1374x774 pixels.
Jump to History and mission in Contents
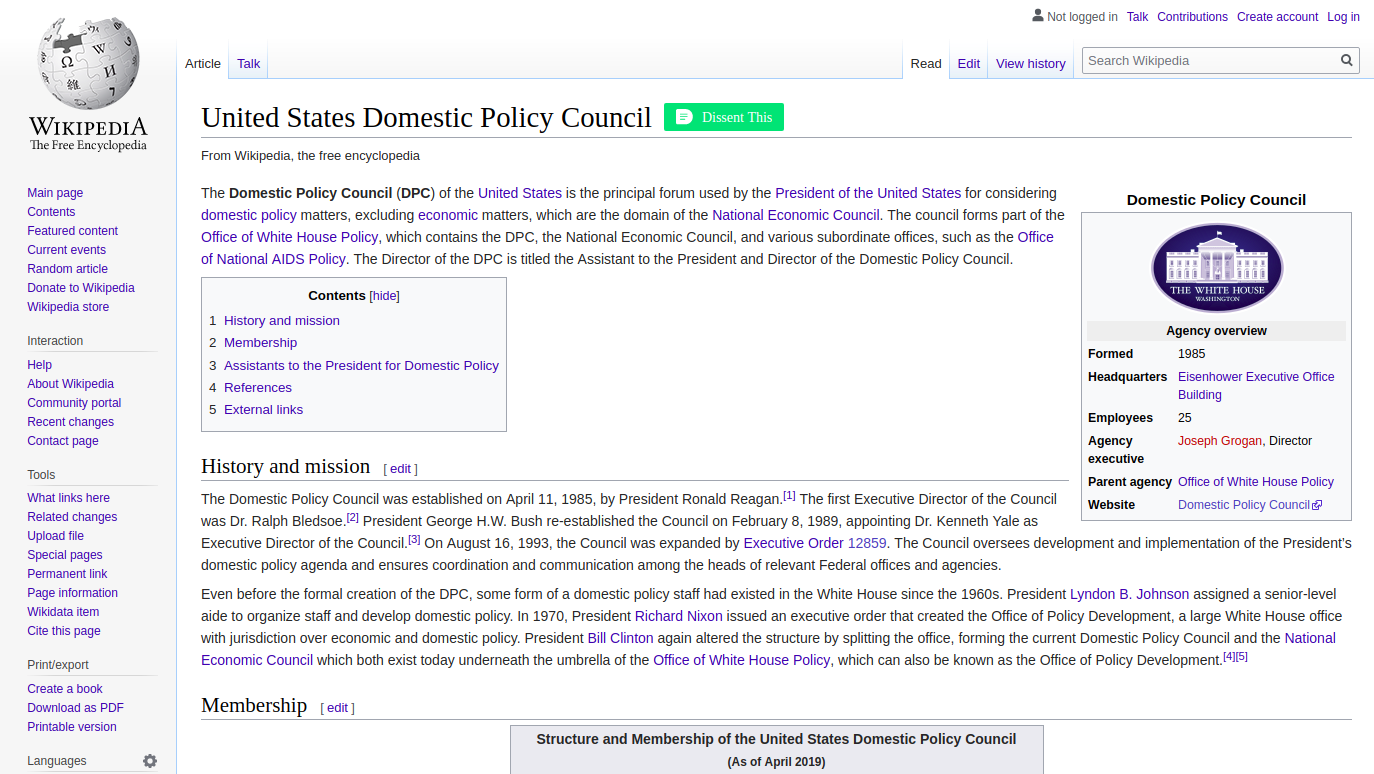point(282,321)
